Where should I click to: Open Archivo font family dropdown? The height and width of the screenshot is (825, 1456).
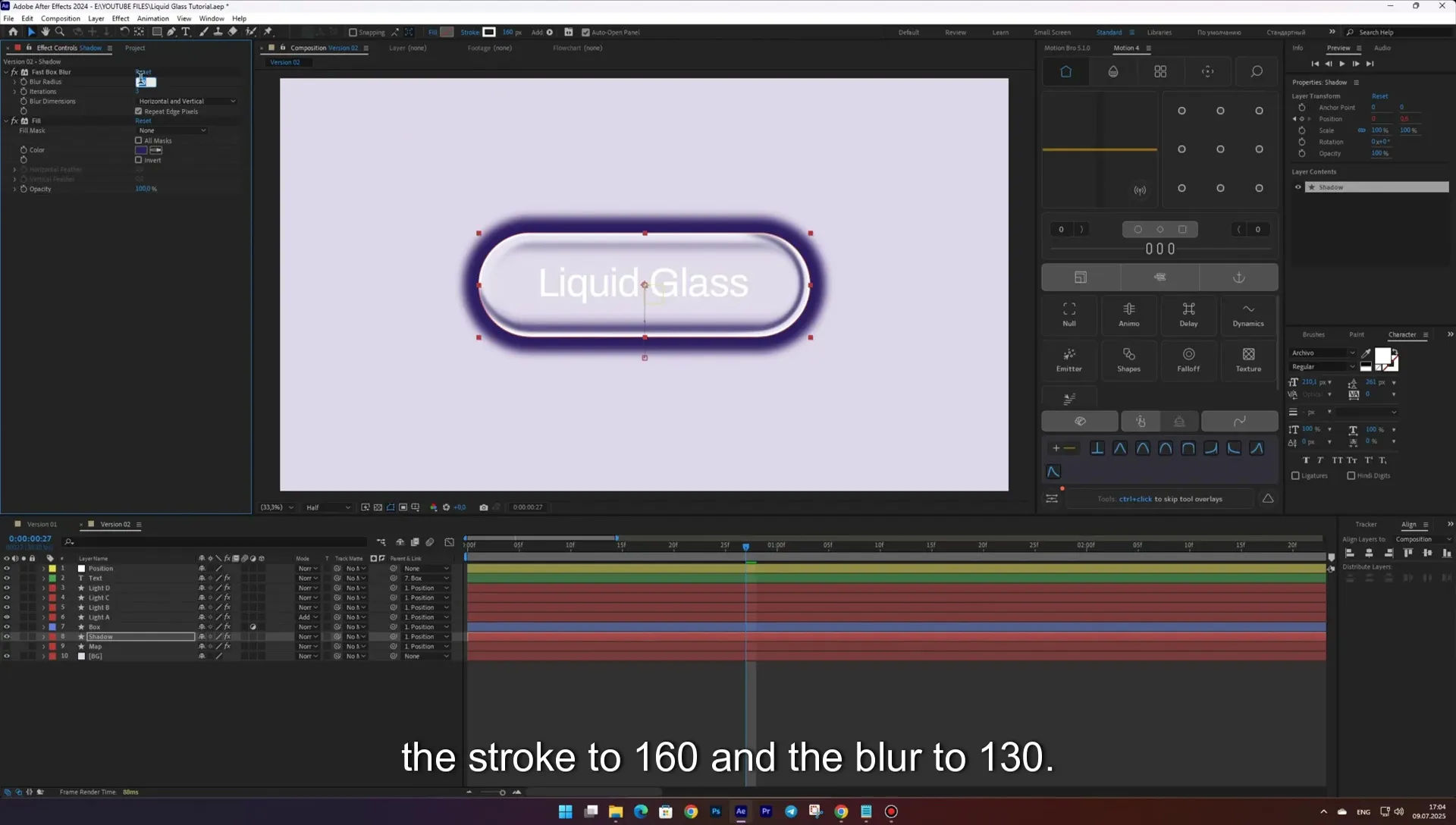coord(1323,353)
